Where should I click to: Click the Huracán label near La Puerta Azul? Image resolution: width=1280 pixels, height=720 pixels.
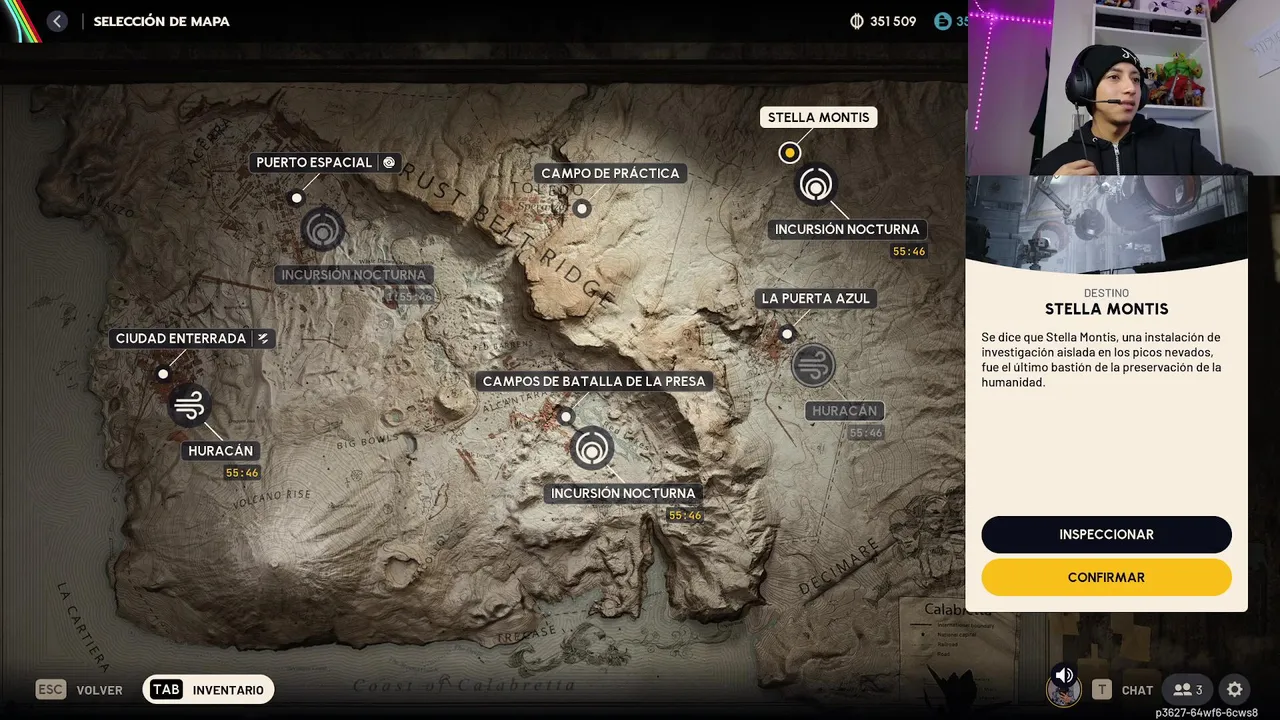(844, 411)
